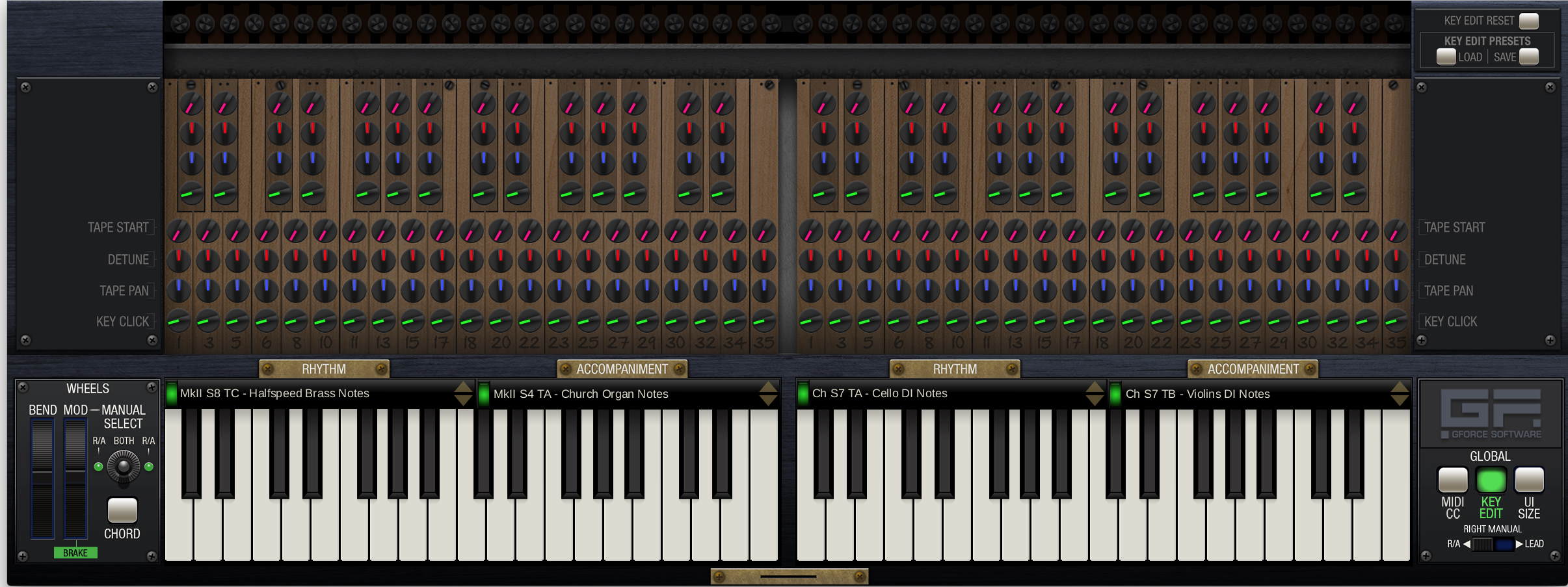Step down the Violins DI Notes selector
Viewport: 1568px width, 587px height.
pos(1400,400)
